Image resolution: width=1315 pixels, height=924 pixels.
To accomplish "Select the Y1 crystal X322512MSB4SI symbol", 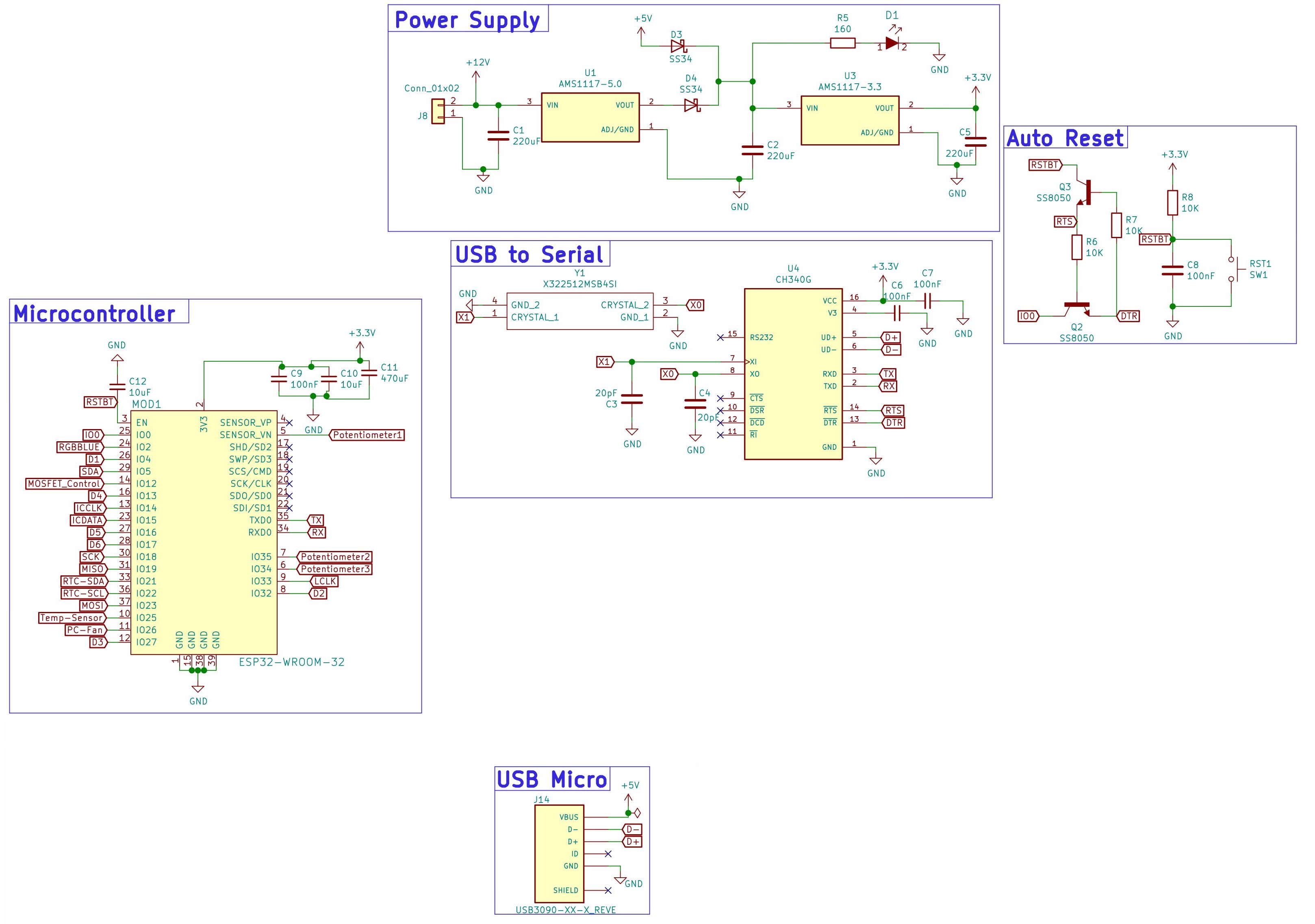I will [579, 311].
